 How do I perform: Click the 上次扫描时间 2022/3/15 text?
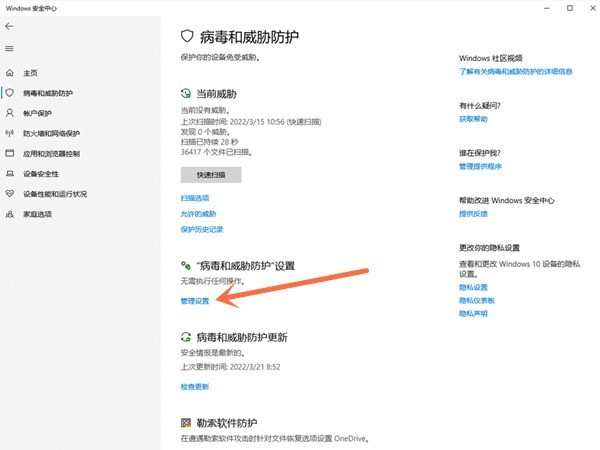tap(251, 122)
